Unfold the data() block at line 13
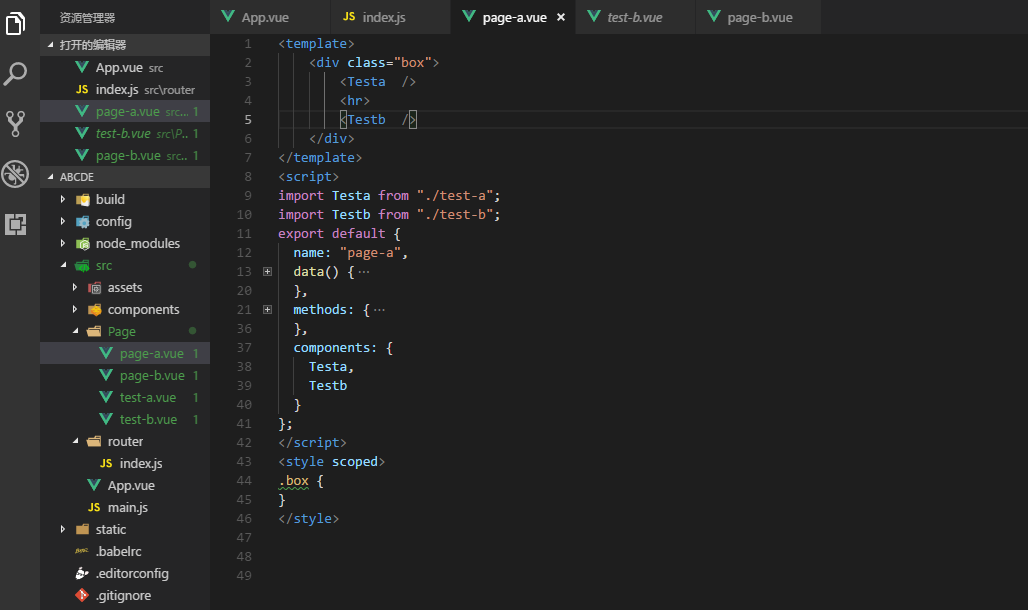Viewport: 1028px width, 610px height. [267, 272]
